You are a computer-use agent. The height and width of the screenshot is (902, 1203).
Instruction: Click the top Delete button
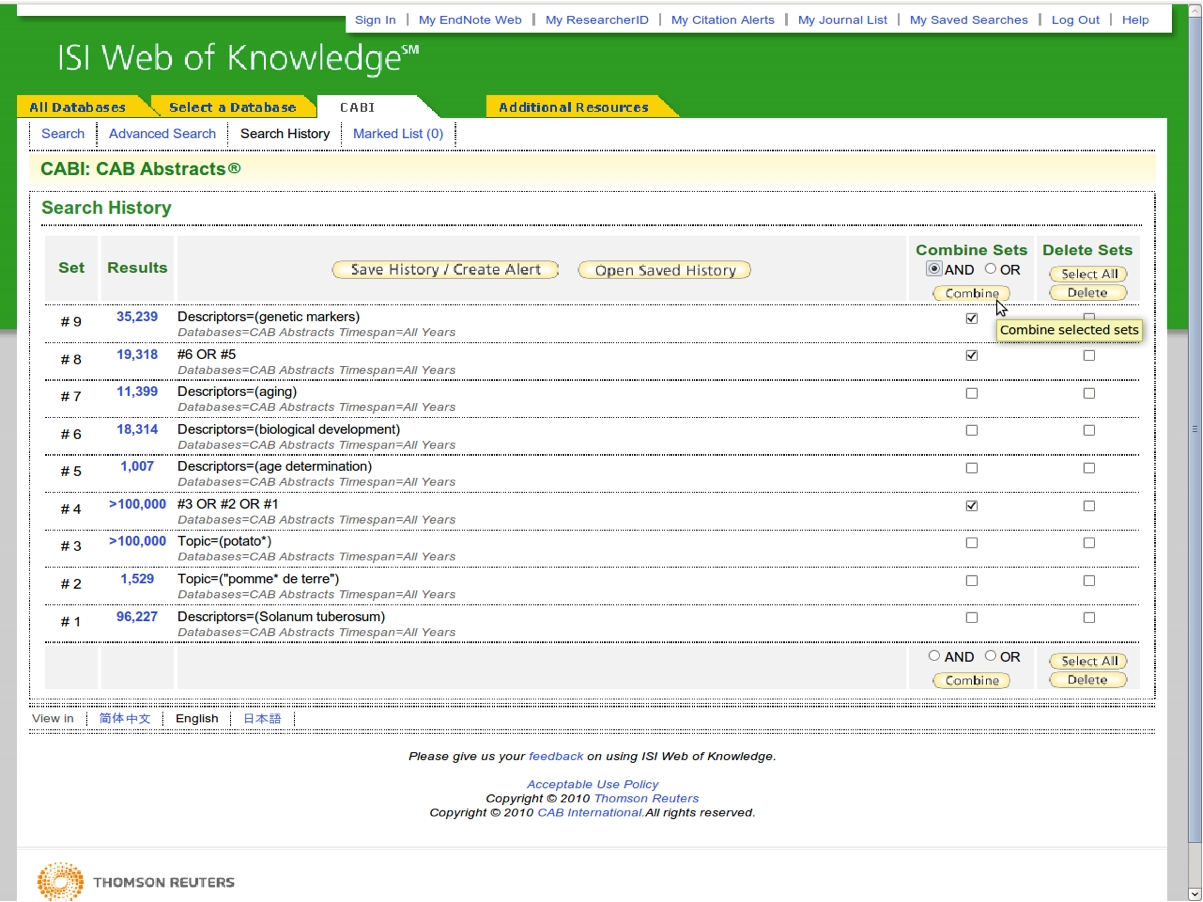tap(1088, 293)
